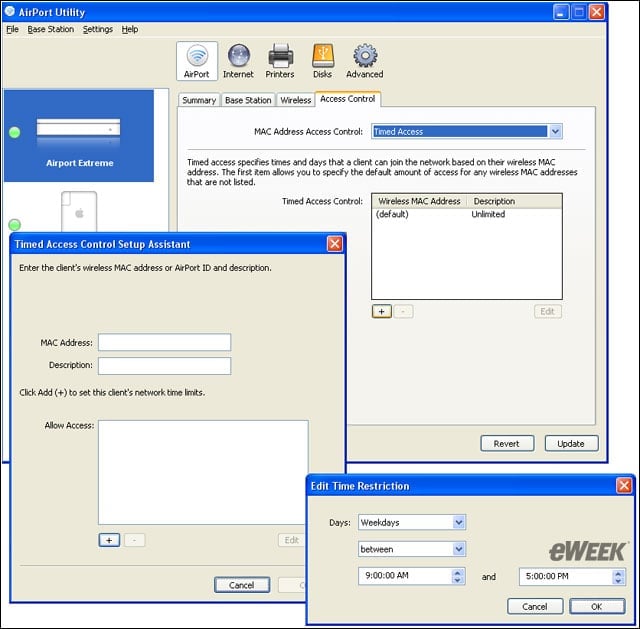Decrease the 5:00:00 PM end time

pyautogui.click(x=618, y=581)
